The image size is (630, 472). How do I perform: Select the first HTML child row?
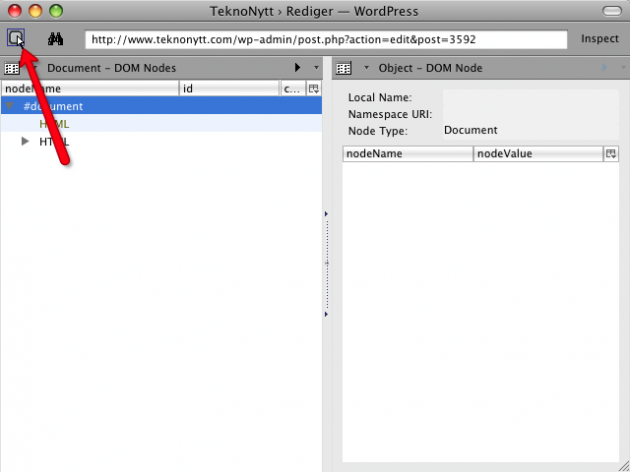click(55, 124)
